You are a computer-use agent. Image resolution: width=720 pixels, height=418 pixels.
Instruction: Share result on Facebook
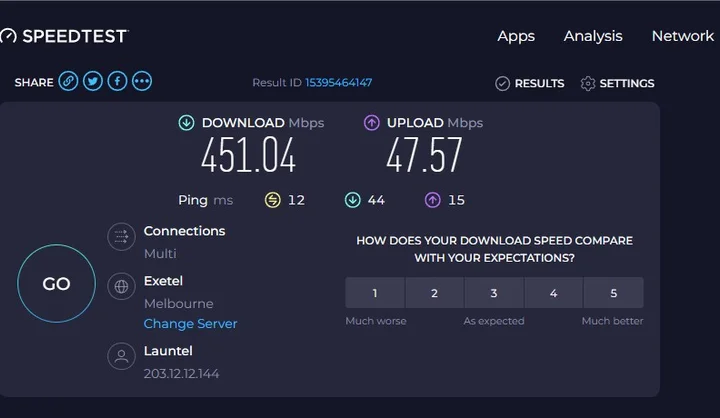(117, 82)
